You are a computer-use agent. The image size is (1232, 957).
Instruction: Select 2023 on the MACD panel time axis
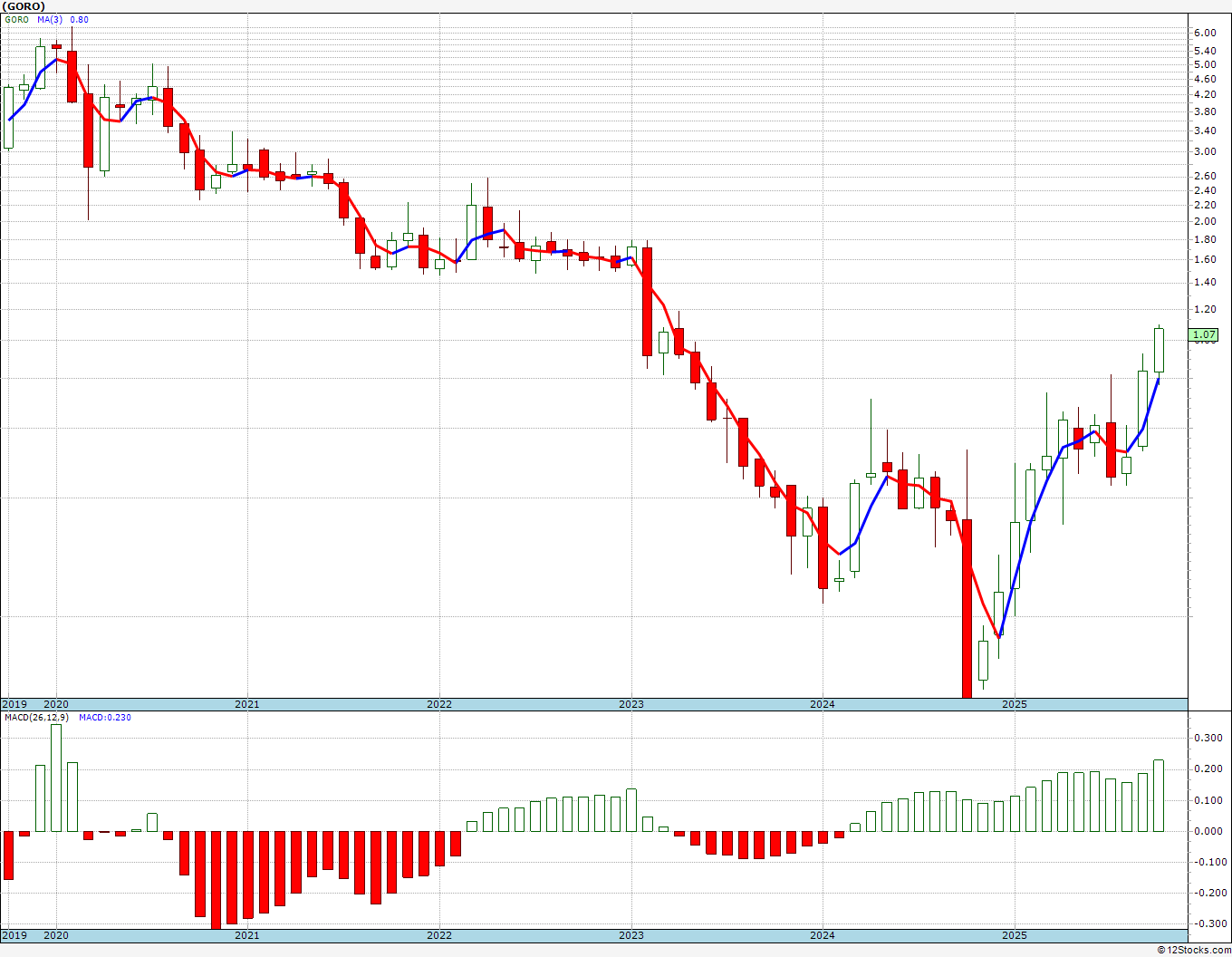coord(631,935)
